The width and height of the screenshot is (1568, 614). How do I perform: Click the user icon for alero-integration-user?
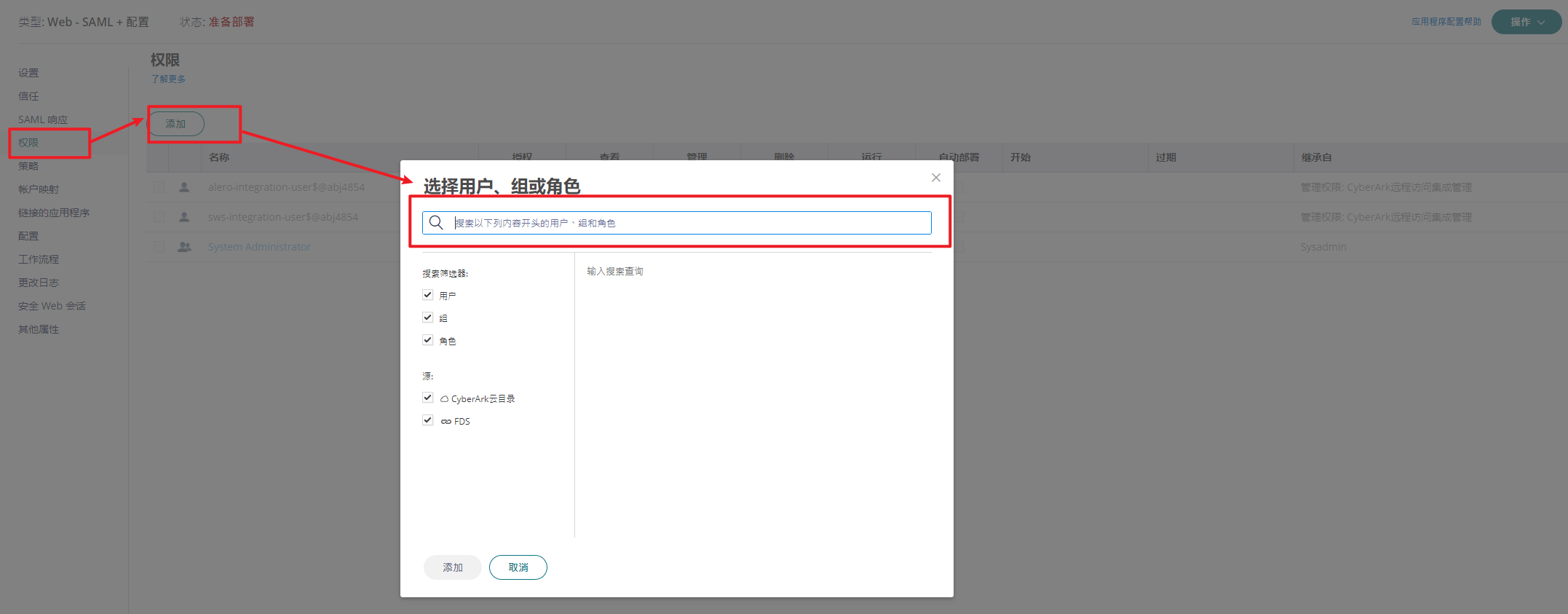pos(184,187)
